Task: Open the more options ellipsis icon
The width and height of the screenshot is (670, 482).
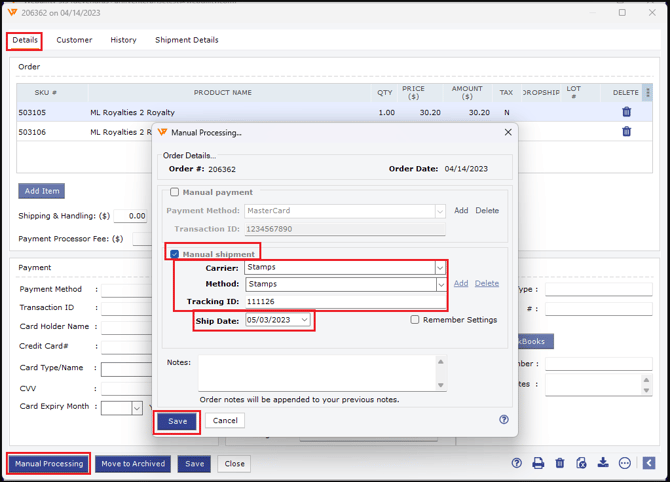Action: [625, 463]
